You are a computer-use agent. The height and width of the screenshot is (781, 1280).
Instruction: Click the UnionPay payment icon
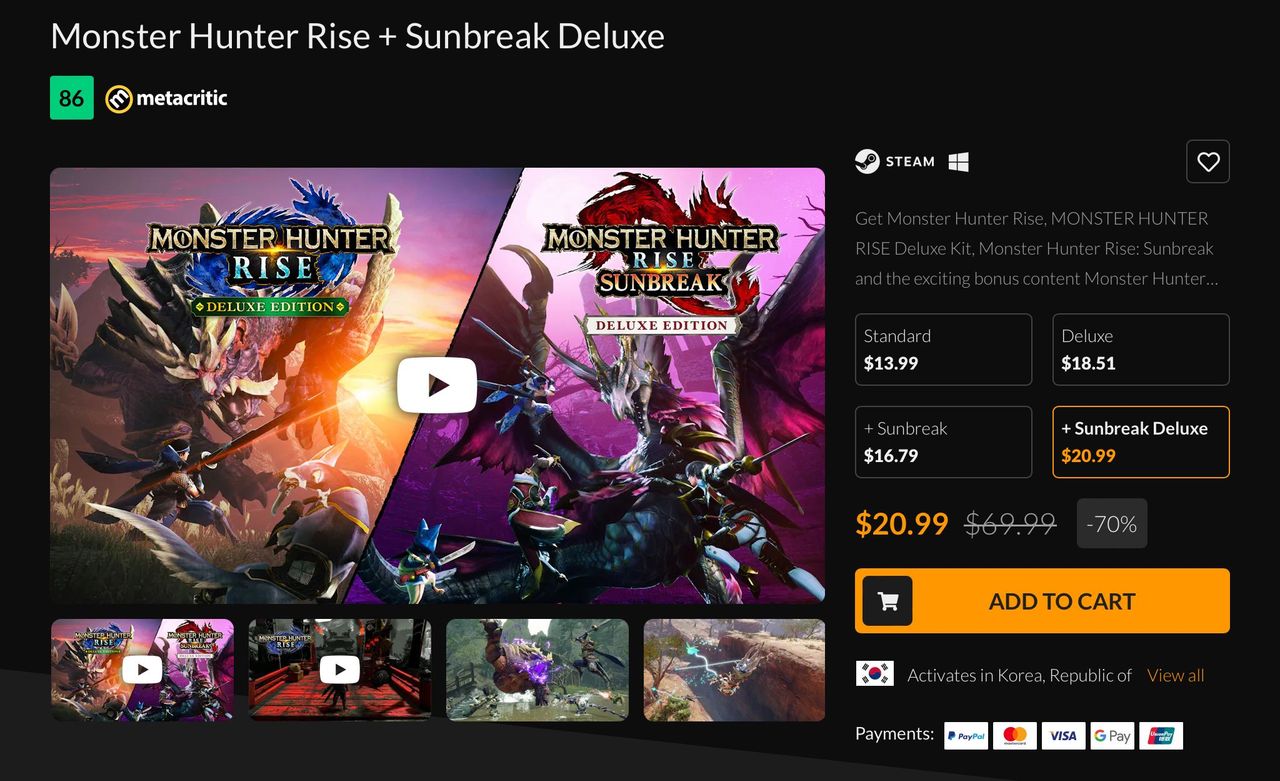tap(1161, 736)
